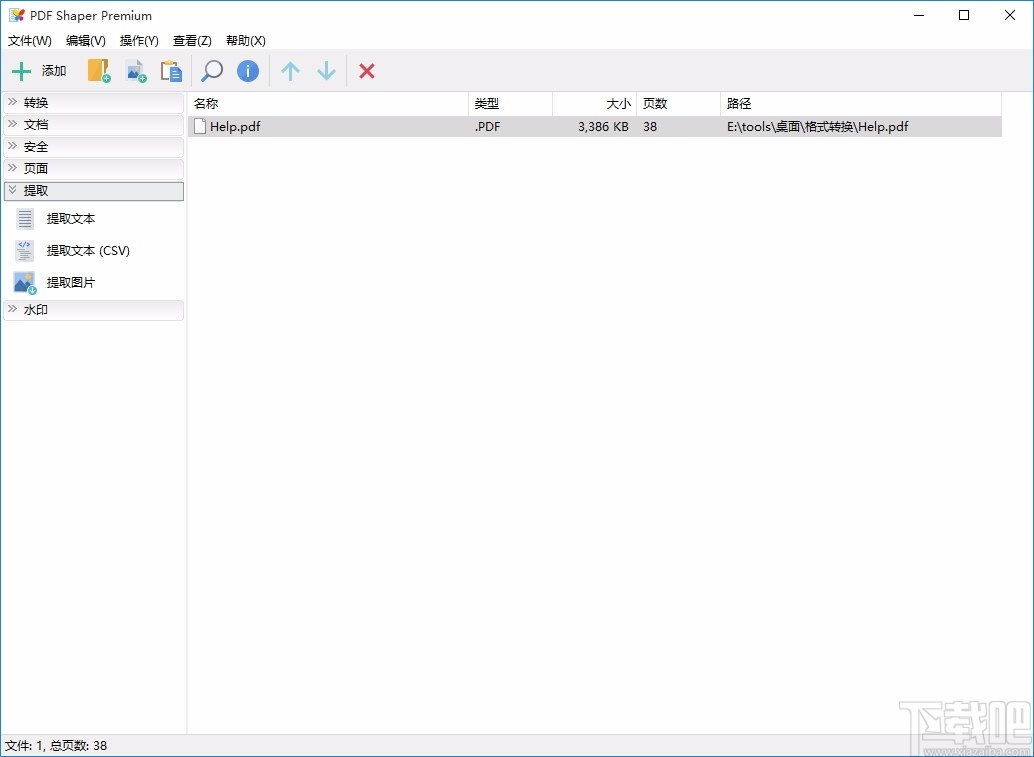Select the Help.pdf file row

point(400,126)
